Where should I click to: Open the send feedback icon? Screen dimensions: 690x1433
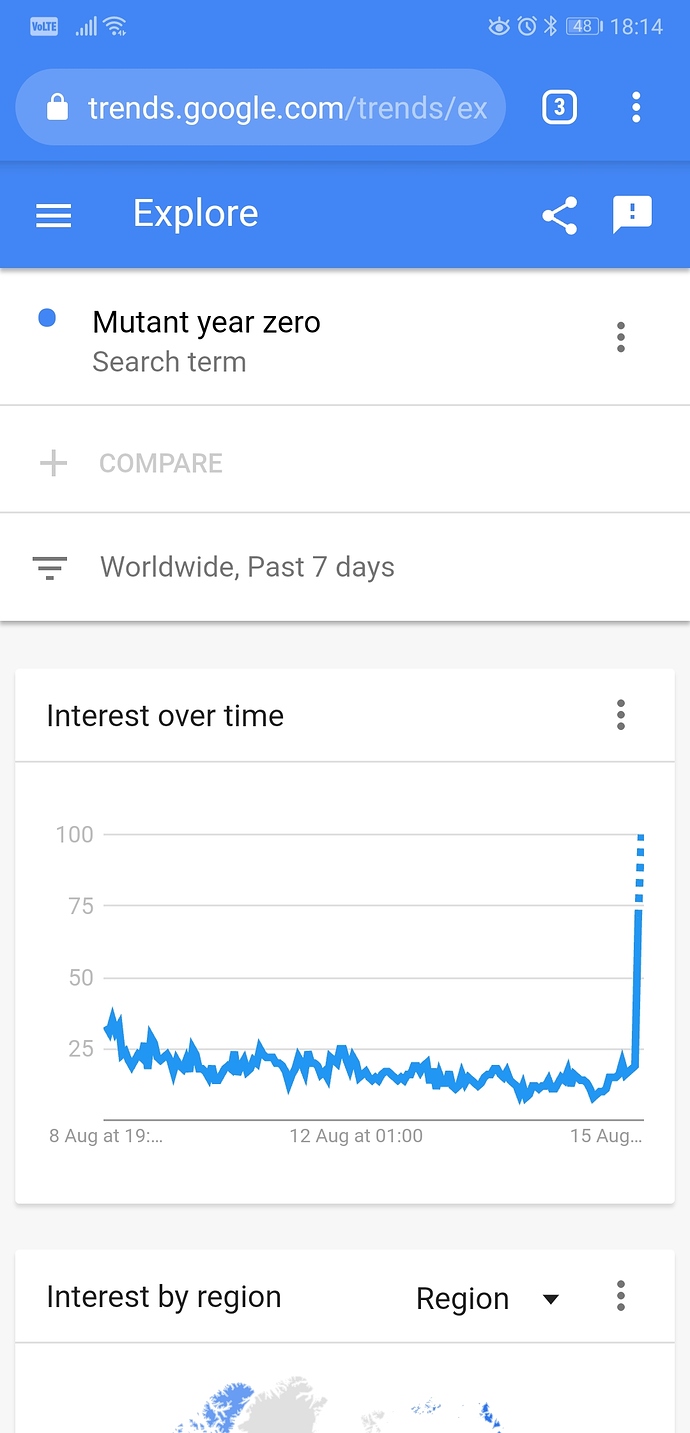pyautogui.click(x=632, y=215)
